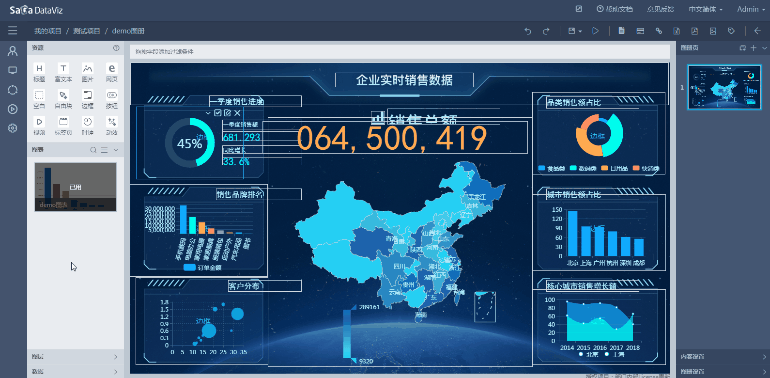Toggle the list view icon in charts panel
The width and height of the screenshot is (770, 378).
coord(105,150)
